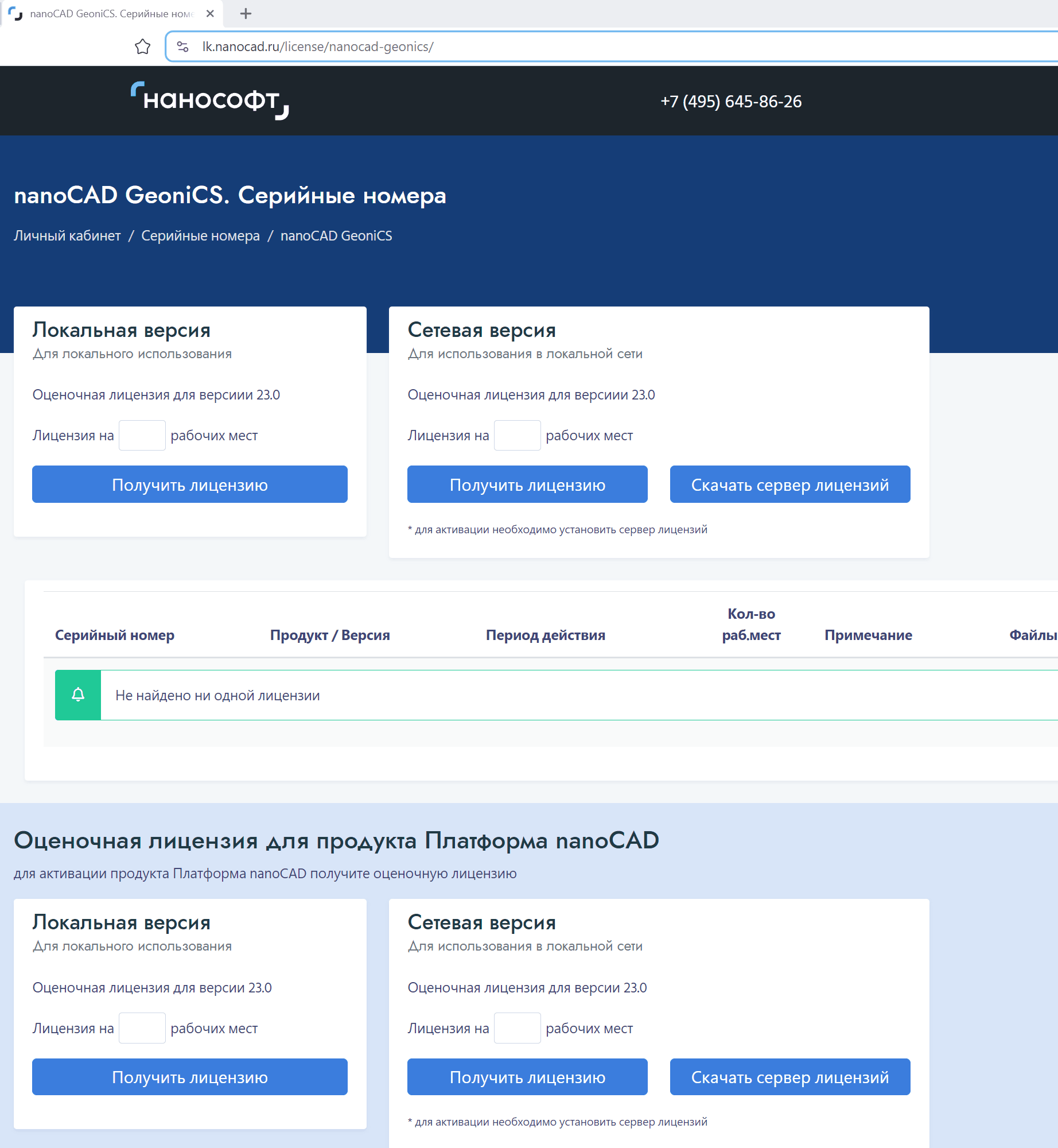Open a new browser tab

pyautogui.click(x=246, y=14)
